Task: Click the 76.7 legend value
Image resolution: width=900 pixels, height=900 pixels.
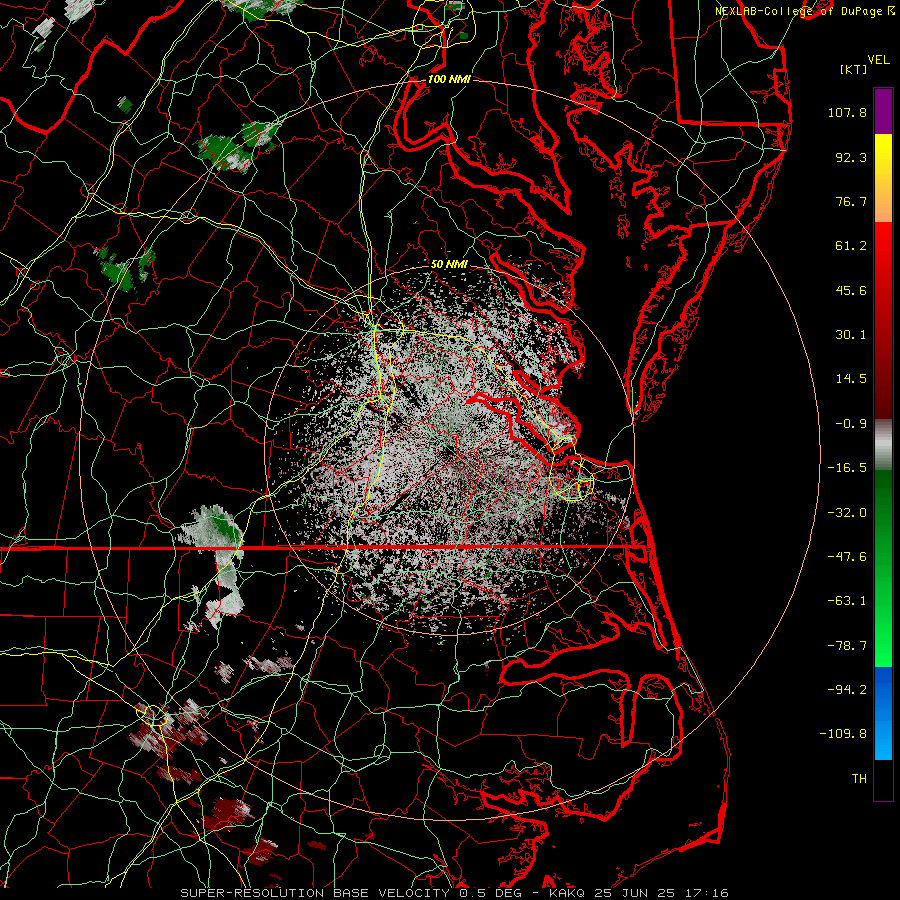Action: tap(851, 201)
